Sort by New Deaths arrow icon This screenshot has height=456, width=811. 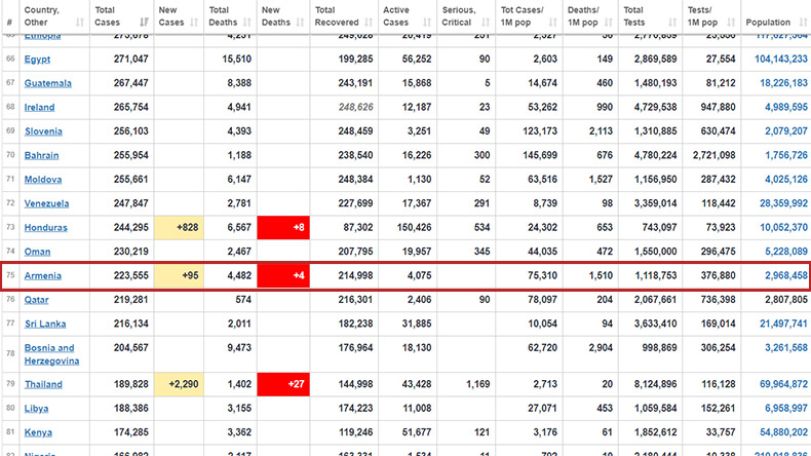300,22
